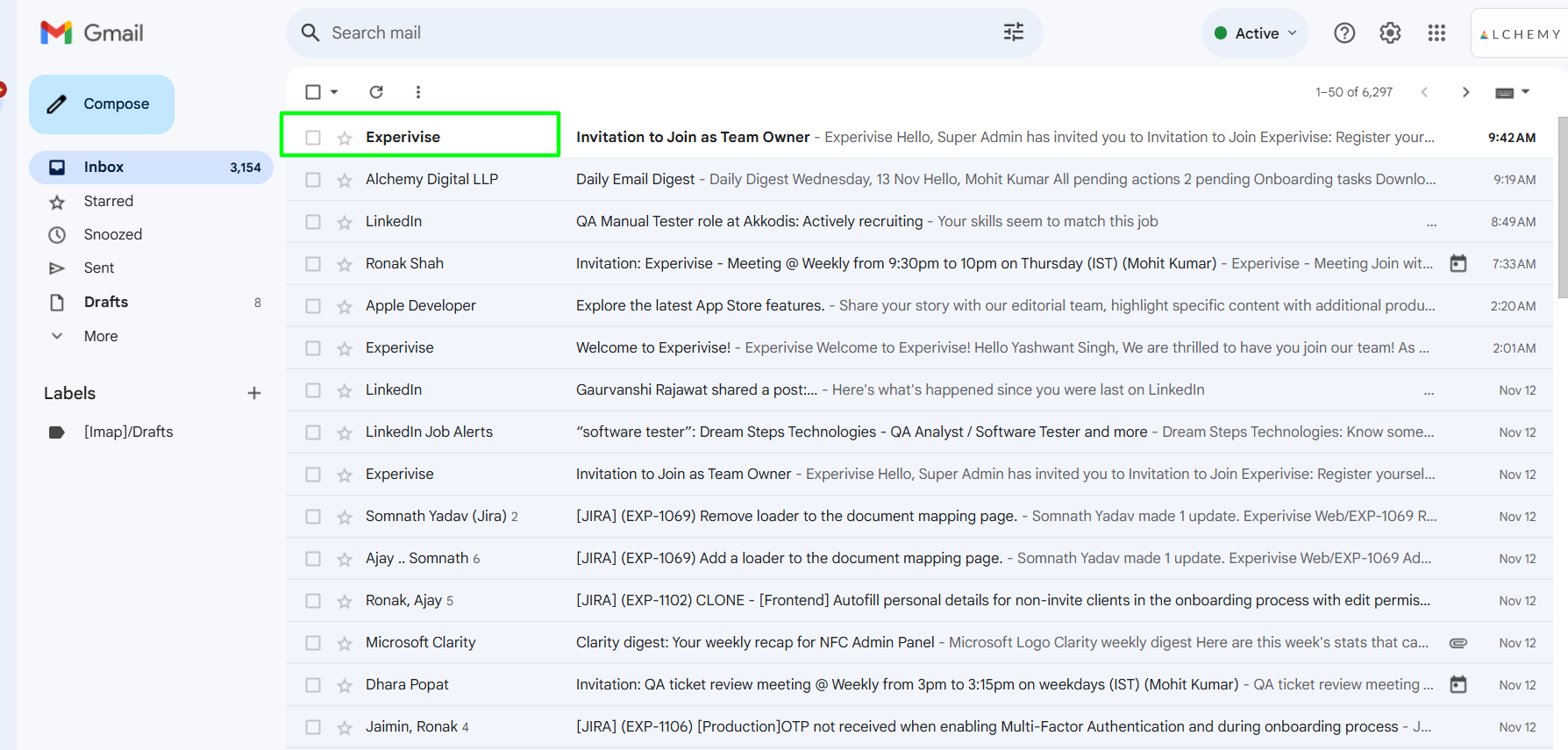
Task: Click the Alchemy account logo
Action: coord(1520,34)
